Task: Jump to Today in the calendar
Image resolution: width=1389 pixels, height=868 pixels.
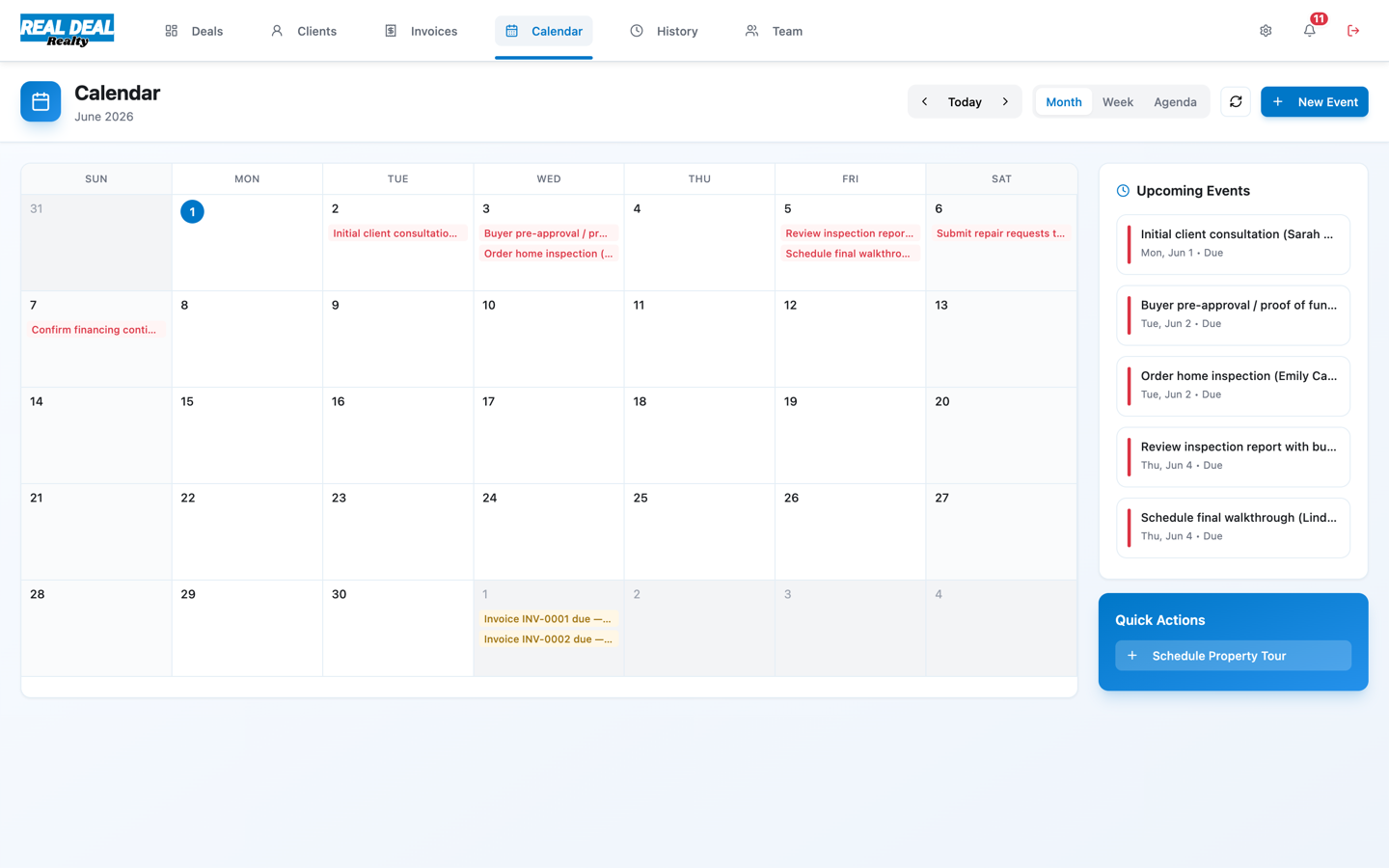Action: pyautogui.click(x=965, y=101)
